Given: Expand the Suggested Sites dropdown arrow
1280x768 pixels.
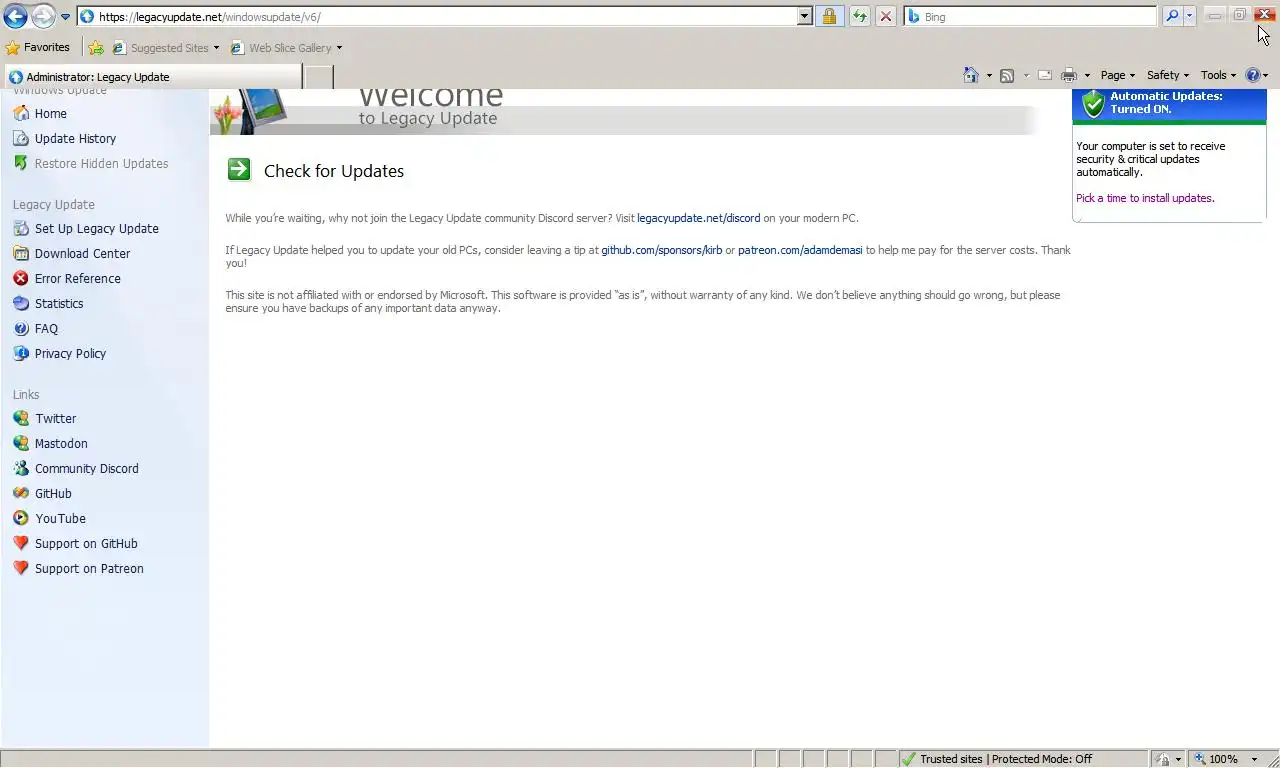Looking at the screenshot, I should click(x=216, y=48).
